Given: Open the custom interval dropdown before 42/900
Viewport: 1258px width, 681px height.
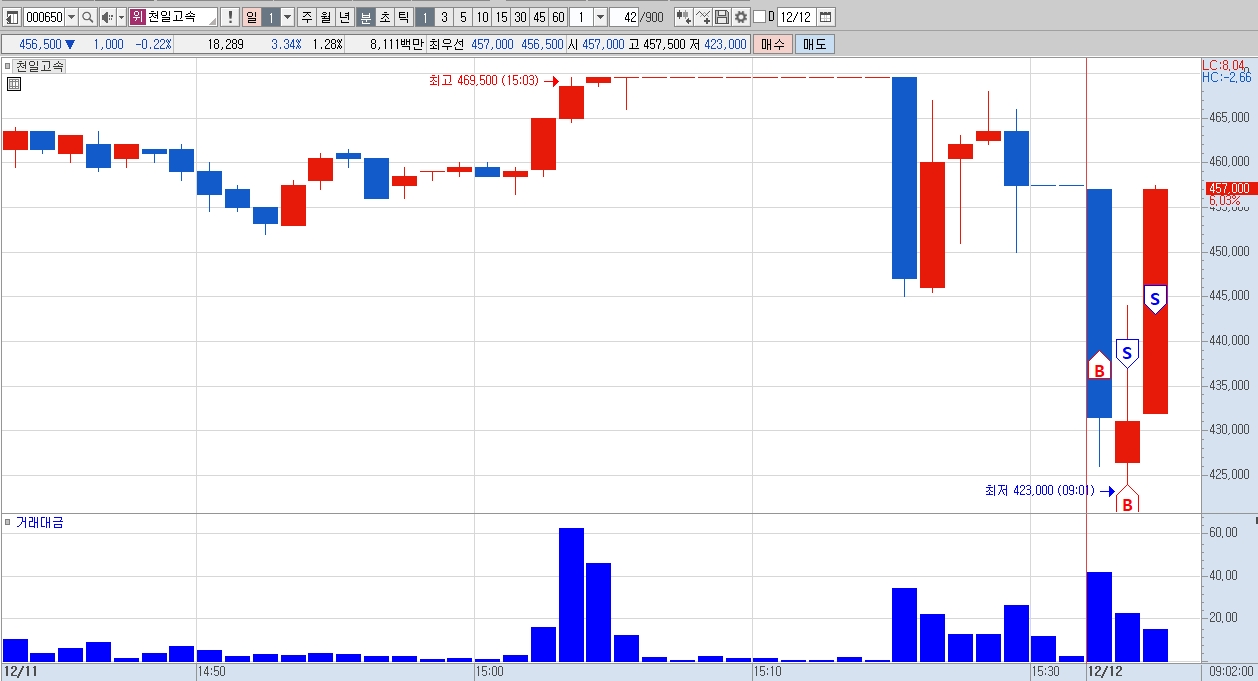Looking at the screenshot, I should pyautogui.click(x=600, y=17).
